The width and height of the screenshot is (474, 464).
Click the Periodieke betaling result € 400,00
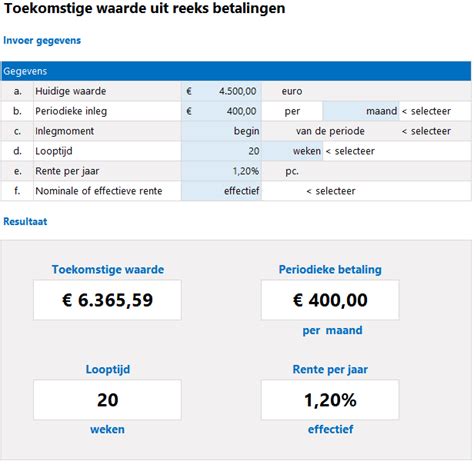pyautogui.click(x=330, y=300)
